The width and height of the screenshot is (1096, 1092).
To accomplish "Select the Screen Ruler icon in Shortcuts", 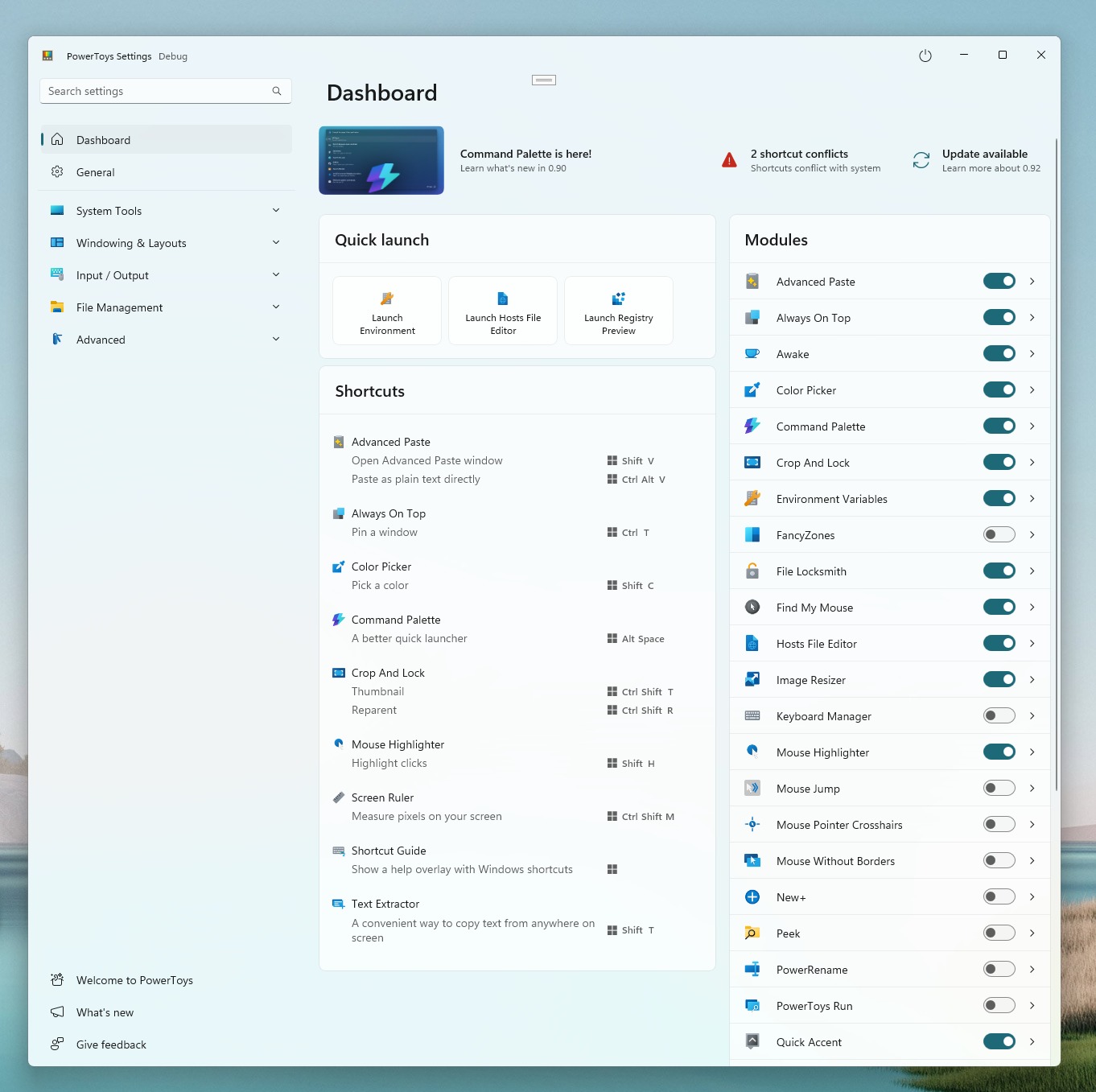I will click(339, 797).
